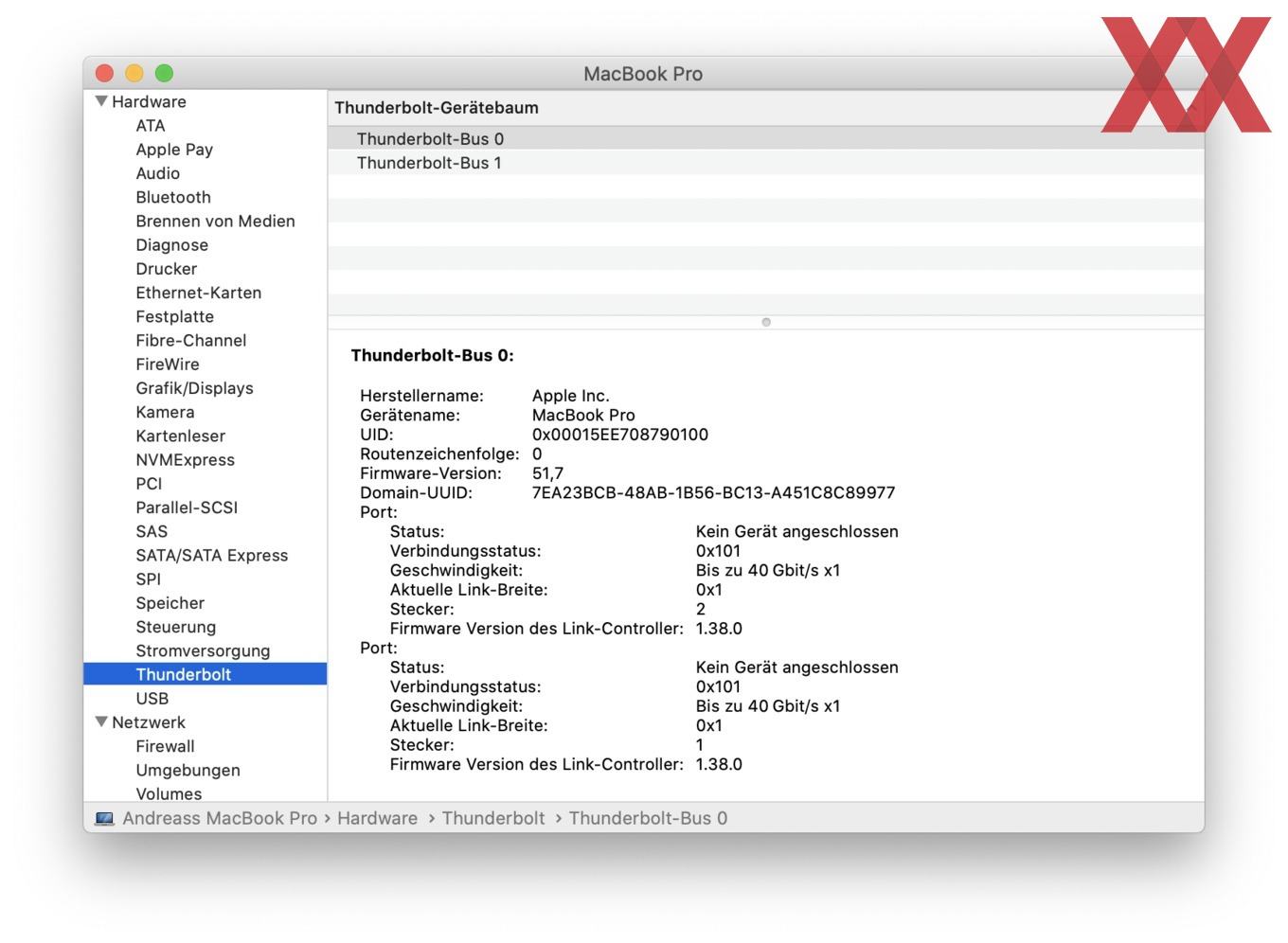This screenshot has width=1288, height=943.
Task: Select Apple Pay in the sidebar
Action: (174, 150)
